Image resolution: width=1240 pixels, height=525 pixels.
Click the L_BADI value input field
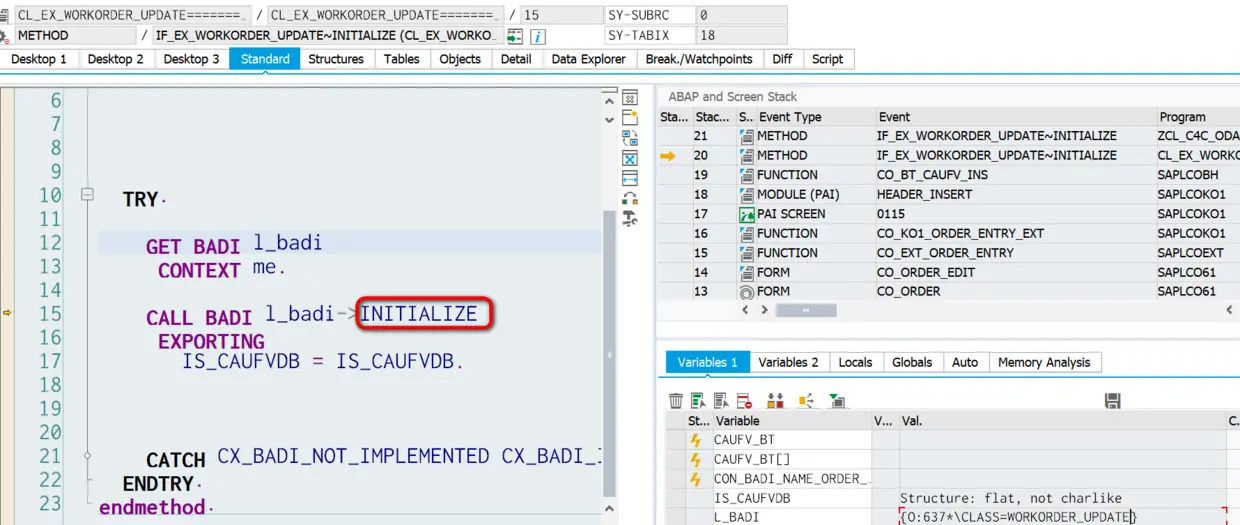click(x=1063, y=517)
